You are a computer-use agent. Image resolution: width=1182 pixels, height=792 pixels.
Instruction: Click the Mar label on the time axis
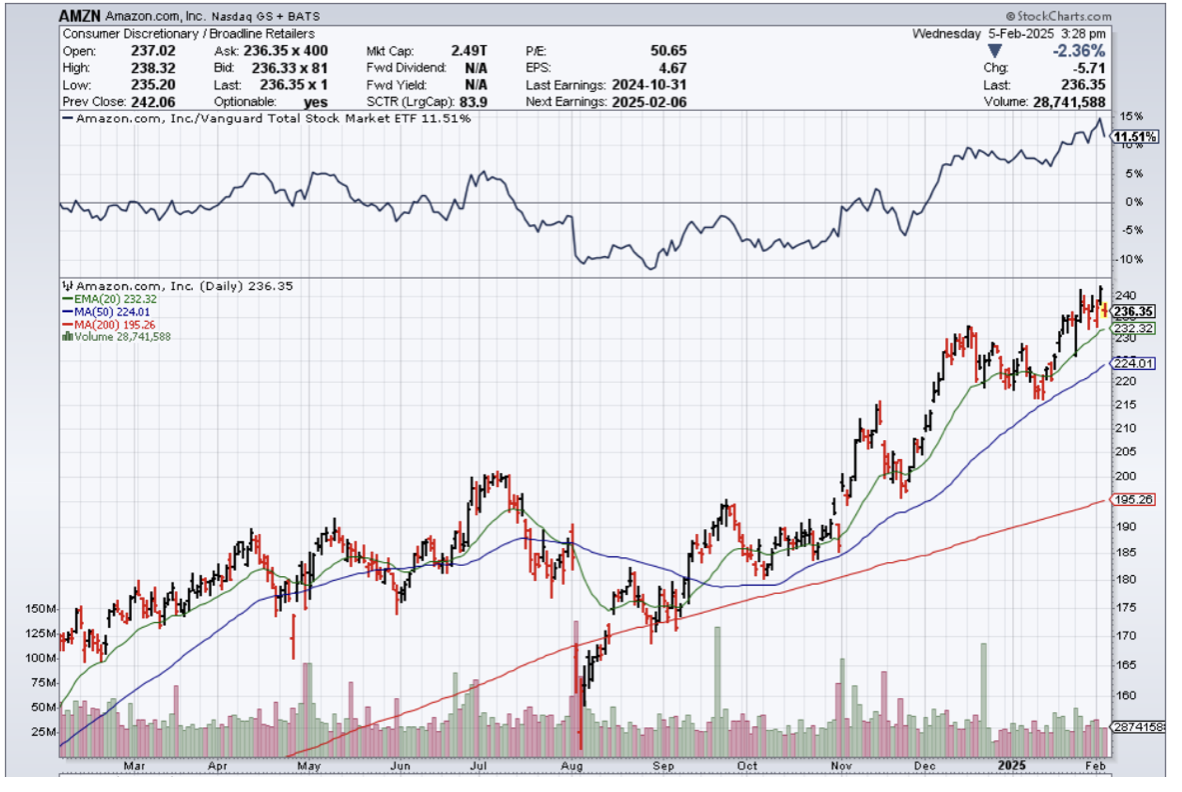134,766
